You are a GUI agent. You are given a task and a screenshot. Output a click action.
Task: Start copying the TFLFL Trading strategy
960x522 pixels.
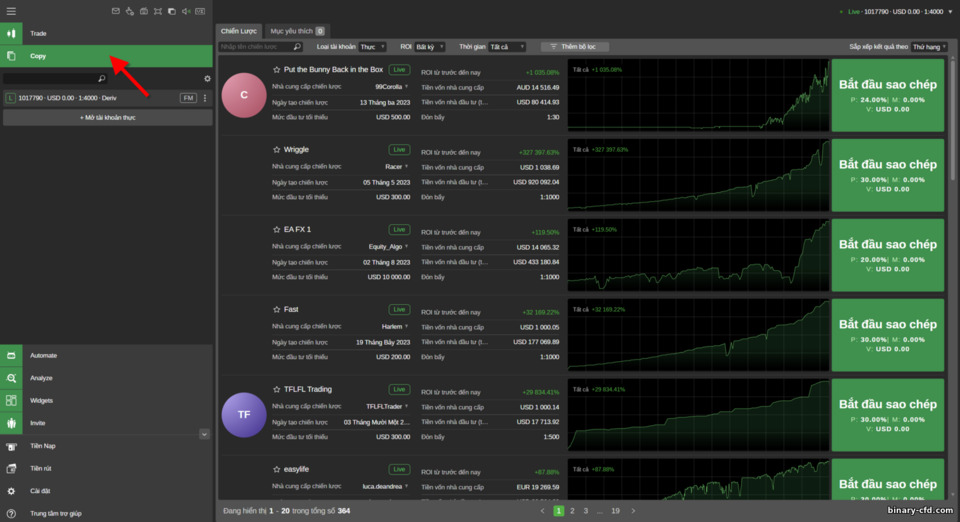tap(888, 415)
